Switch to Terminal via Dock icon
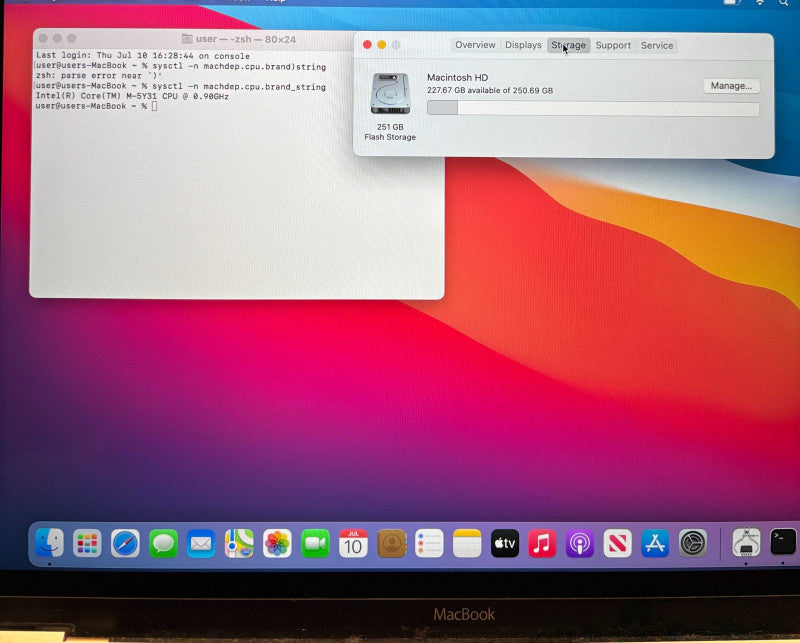The width and height of the screenshot is (800, 643). coord(783,542)
